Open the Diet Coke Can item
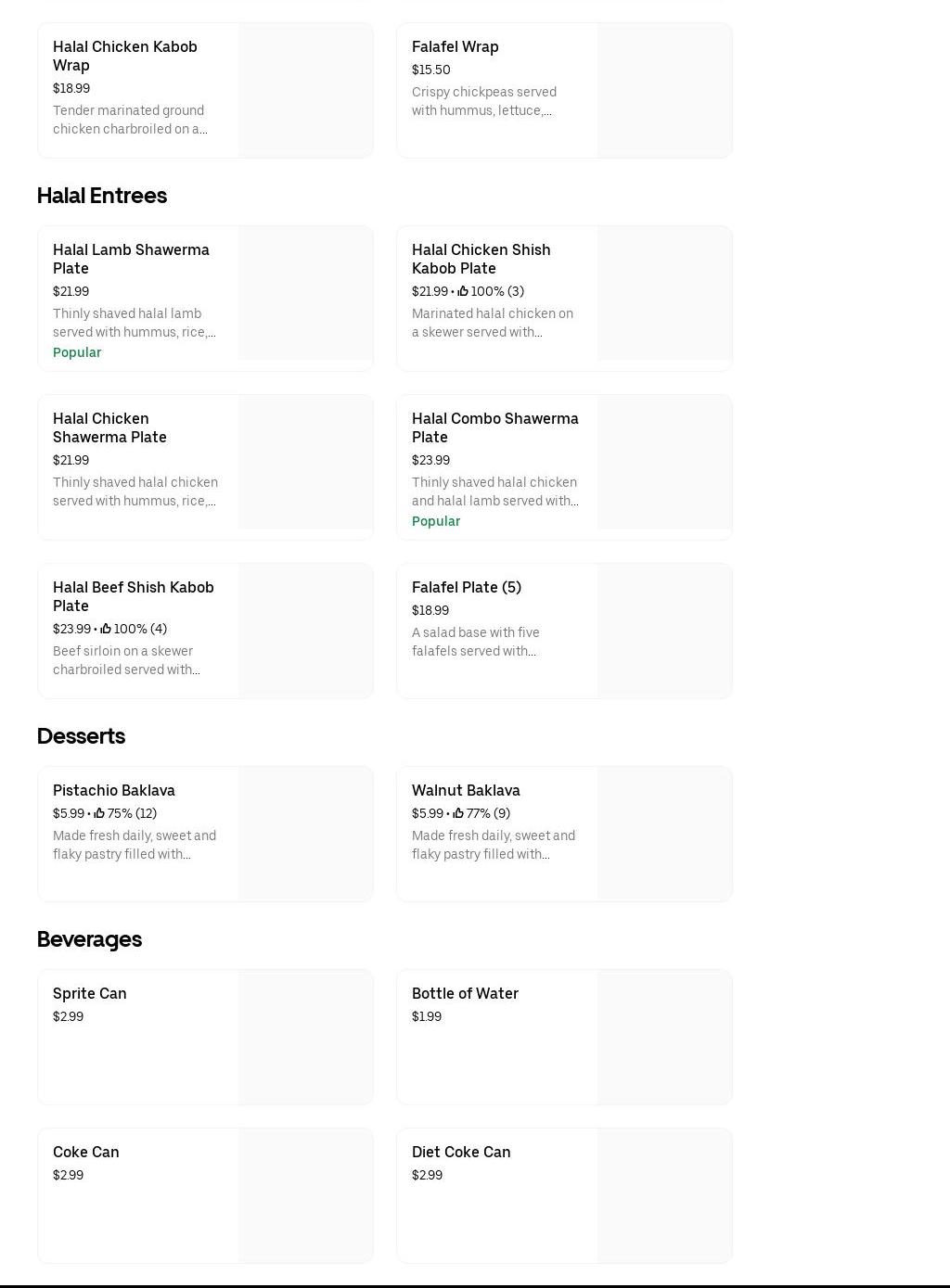The width and height of the screenshot is (950, 1288). pos(461,1152)
